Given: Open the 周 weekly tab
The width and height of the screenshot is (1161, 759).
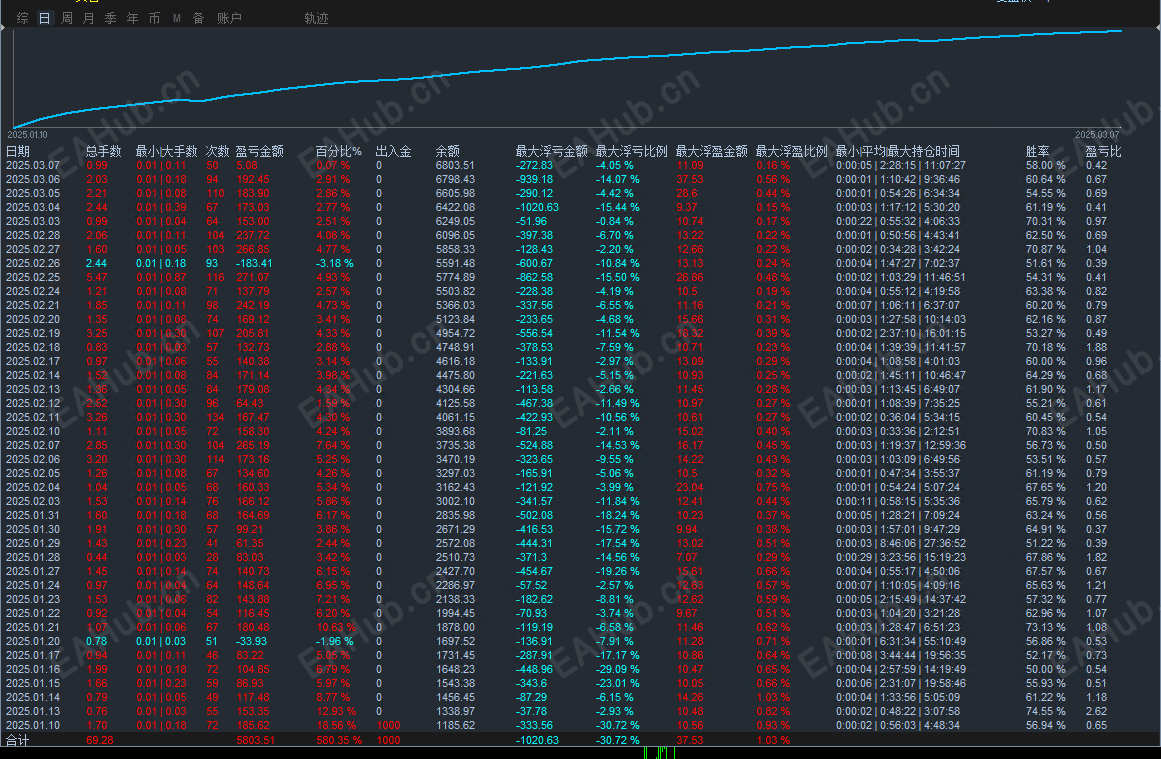Looking at the screenshot, I should point(67,18).
